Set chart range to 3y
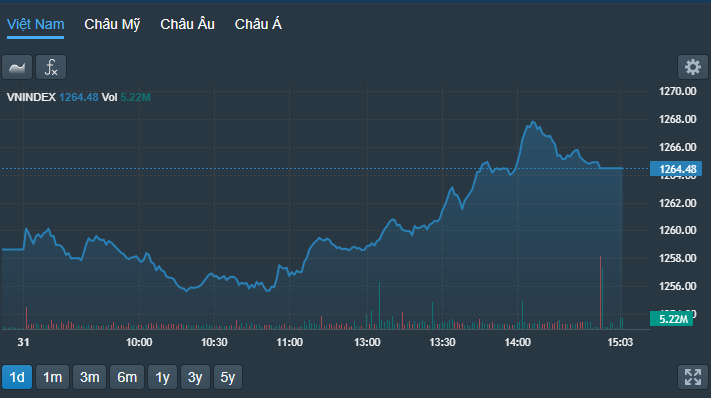The height and width of the screenshot is (398, 711). coord(195,377)
